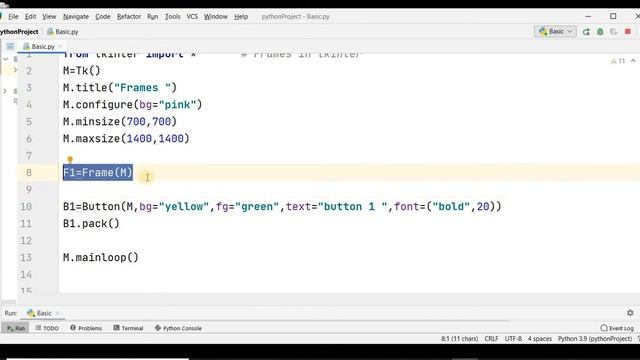This screenshot has height=360, width=640.
Task: Collapse the project tree top chevron
Action: tap(6, 59)
